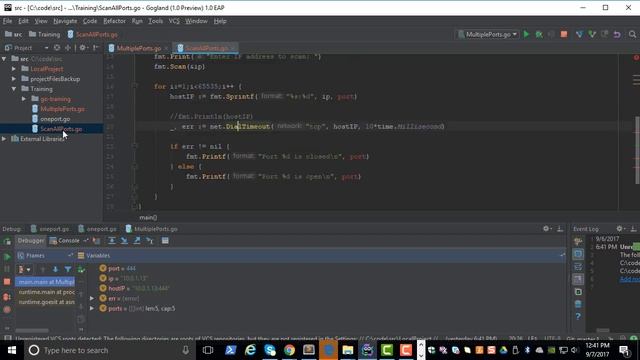
Task: Expand the err variable in Variables
Action: click(92, 298)
